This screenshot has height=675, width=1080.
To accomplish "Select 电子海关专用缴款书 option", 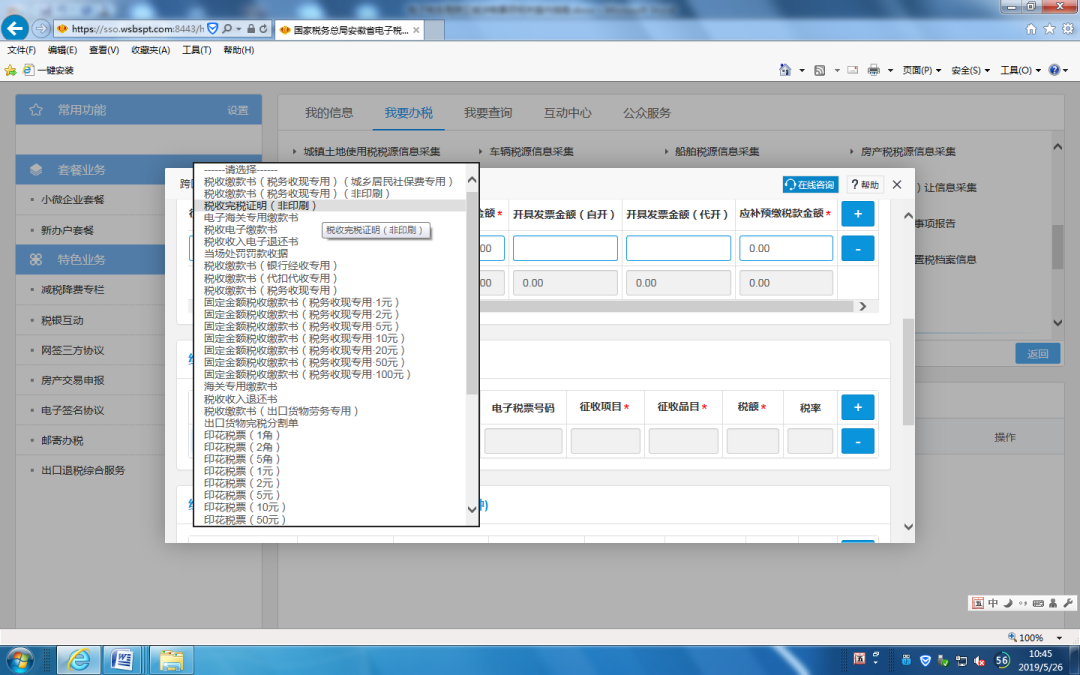I will (x=331, y=218).
